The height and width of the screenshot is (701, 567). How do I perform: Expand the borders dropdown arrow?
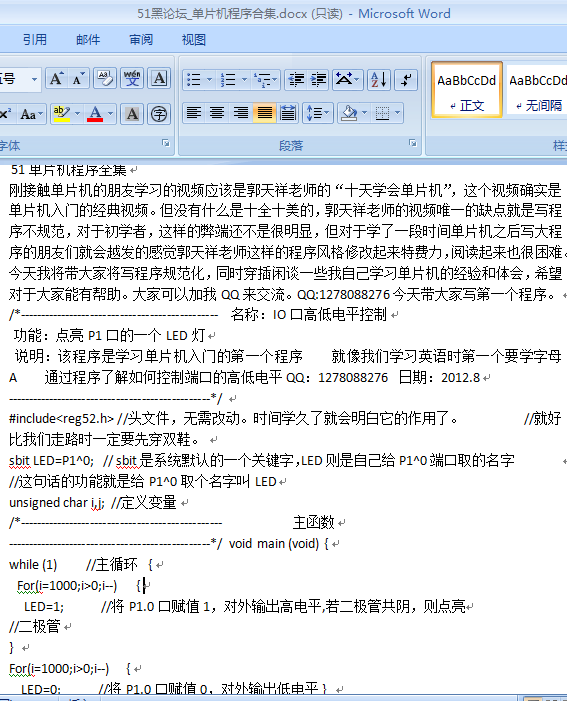398,113
